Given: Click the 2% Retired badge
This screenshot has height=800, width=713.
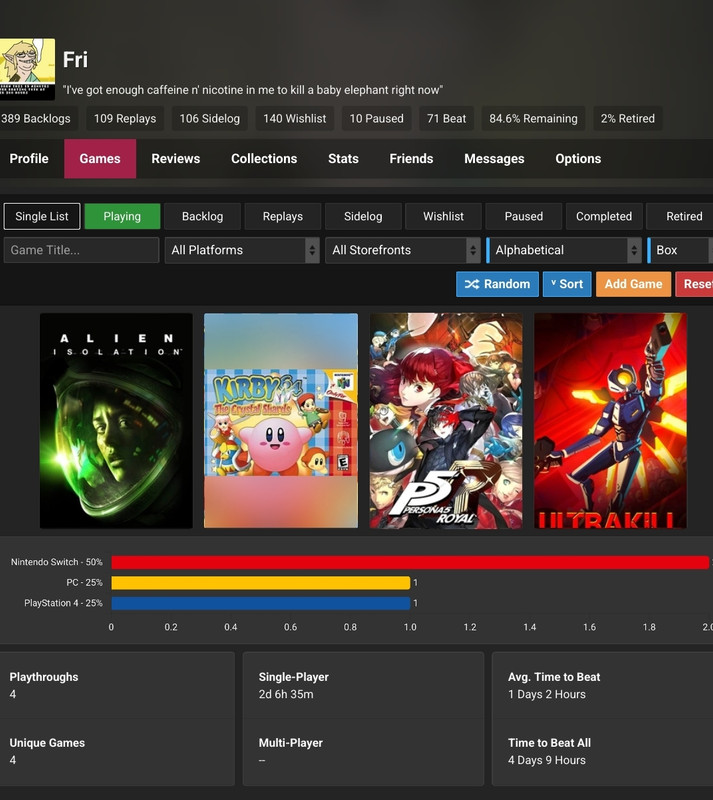Looking at the screenshot, I should point(628,118).
